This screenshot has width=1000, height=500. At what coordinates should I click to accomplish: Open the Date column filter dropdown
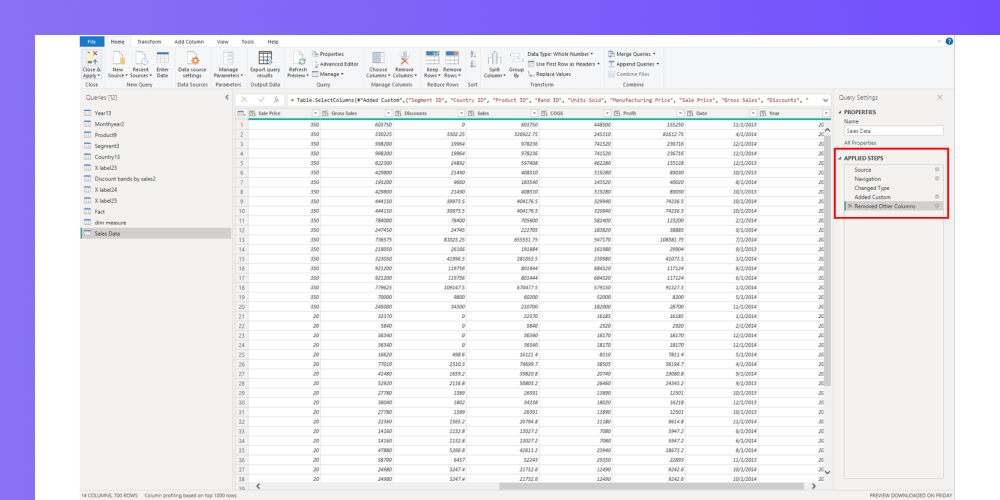[x=753, y=114]
